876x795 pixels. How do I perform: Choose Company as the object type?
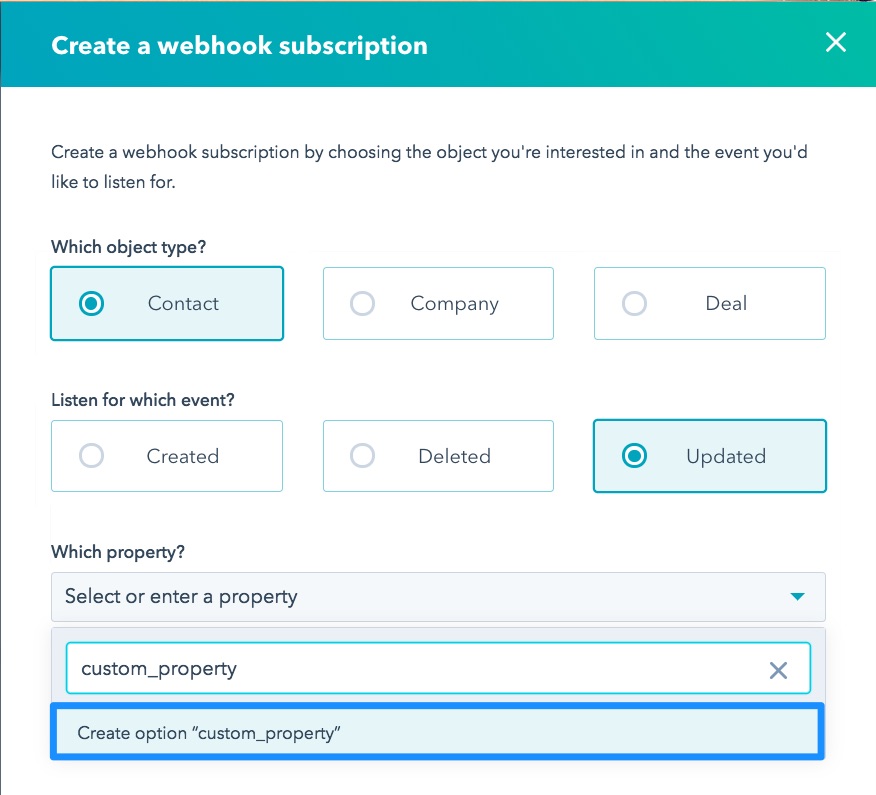pyautogui.click(x=438, y=303)
